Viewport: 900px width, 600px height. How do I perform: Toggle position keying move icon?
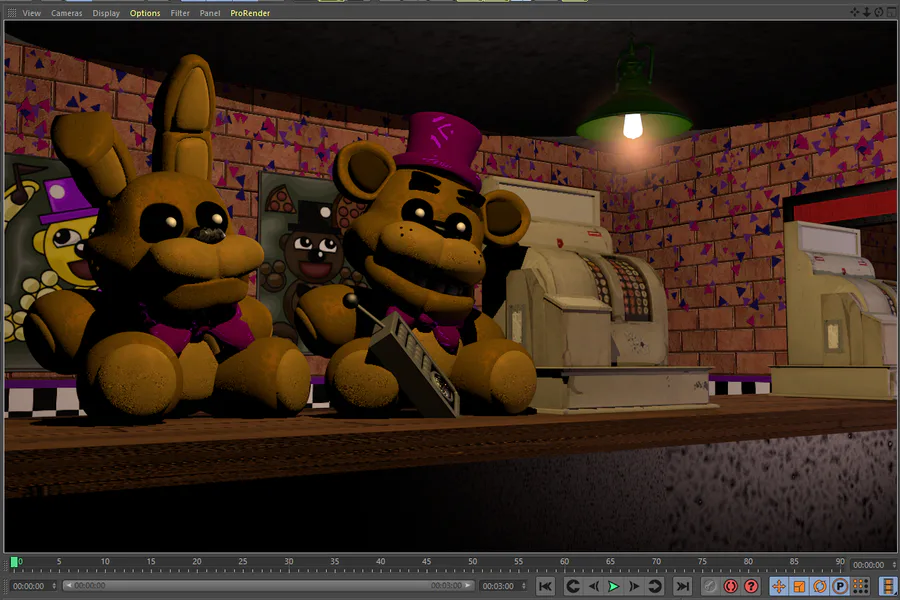coord(779,586)
